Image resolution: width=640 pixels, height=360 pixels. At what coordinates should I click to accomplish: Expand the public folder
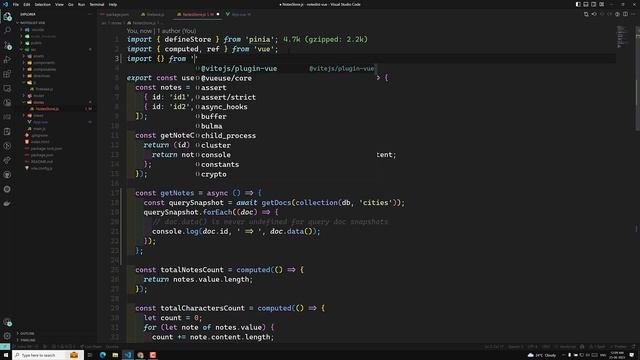click(36, 43)
